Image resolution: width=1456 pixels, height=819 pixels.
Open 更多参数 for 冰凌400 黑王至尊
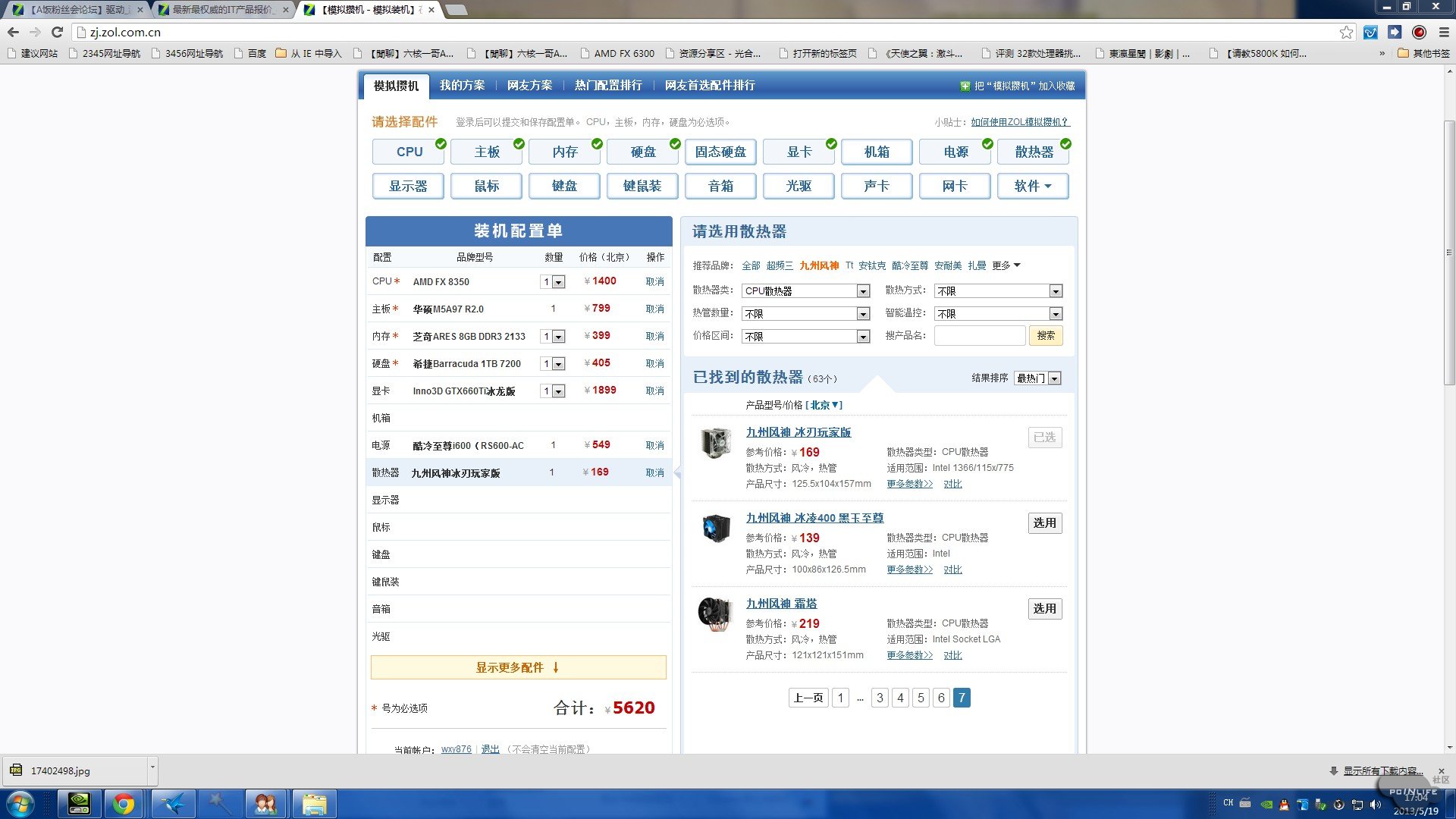(x=909, y=570)
